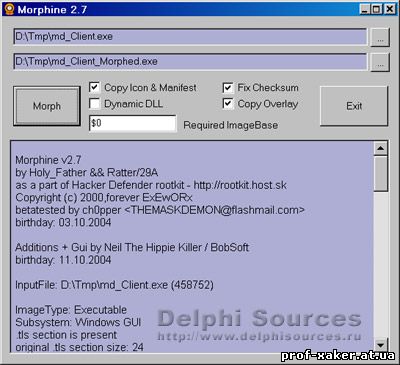Click the Exit button
Image resolution: width=400 pixels, height=365 pixels.
coord(354,106)
